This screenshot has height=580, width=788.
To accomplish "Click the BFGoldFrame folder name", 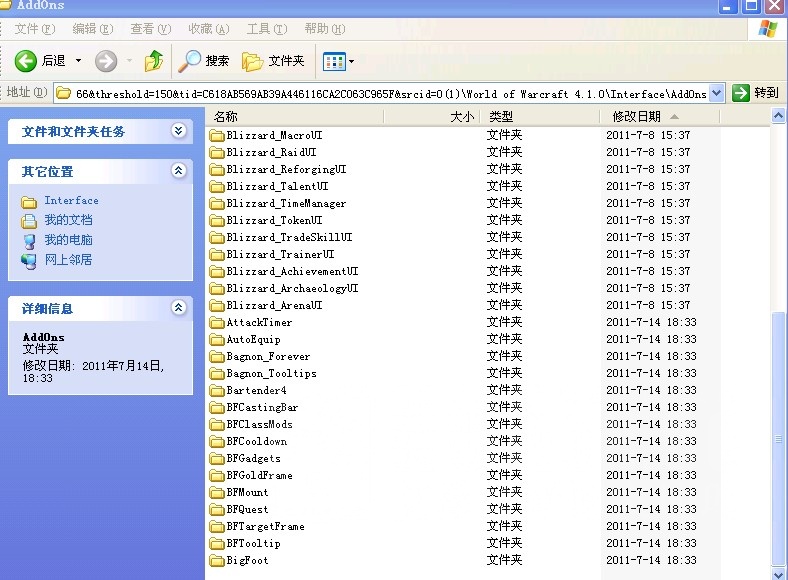I will pyautogui.click(x=259, y=475).
